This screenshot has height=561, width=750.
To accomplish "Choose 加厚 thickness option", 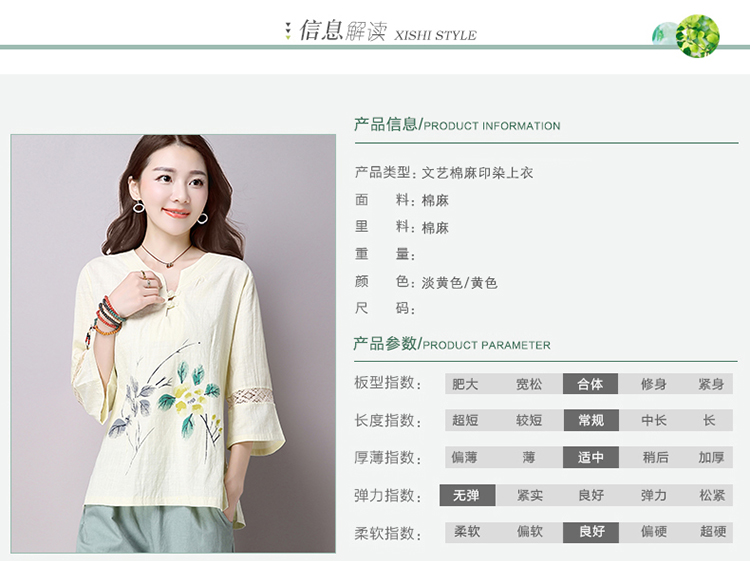I will 711,457.
